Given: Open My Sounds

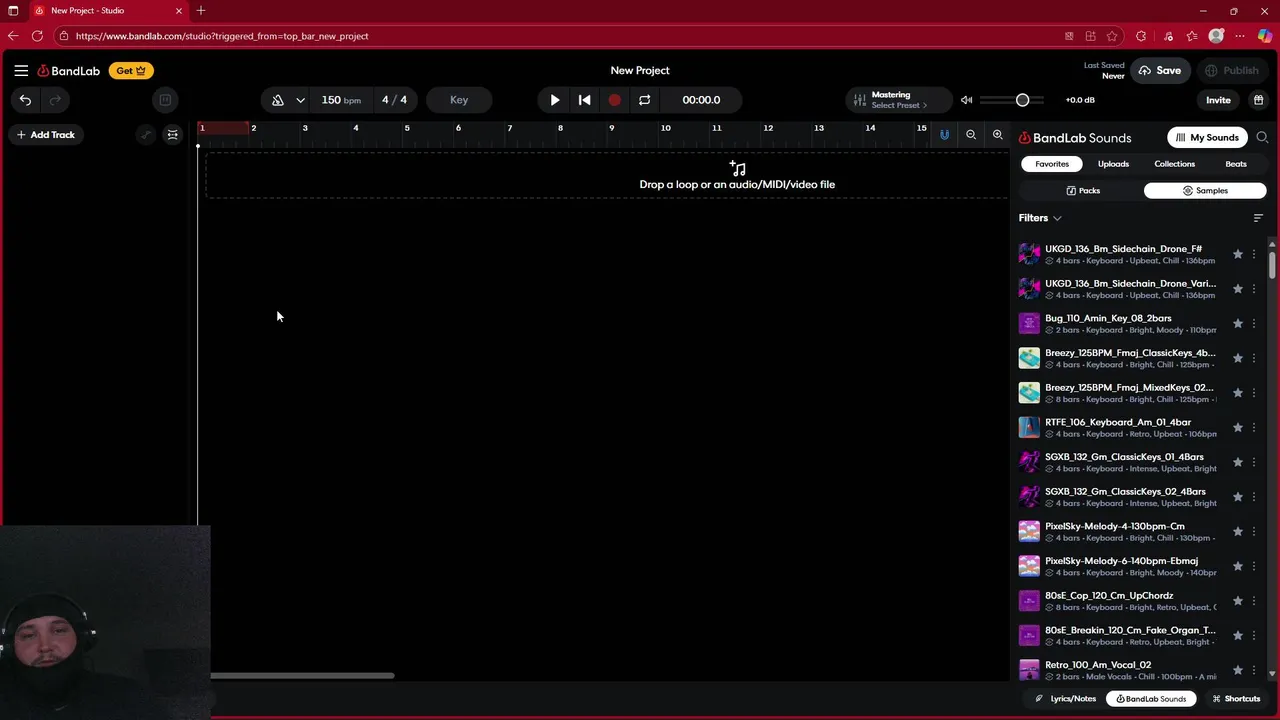Looking at the screenshot, I should click(x=1208, y=138).
